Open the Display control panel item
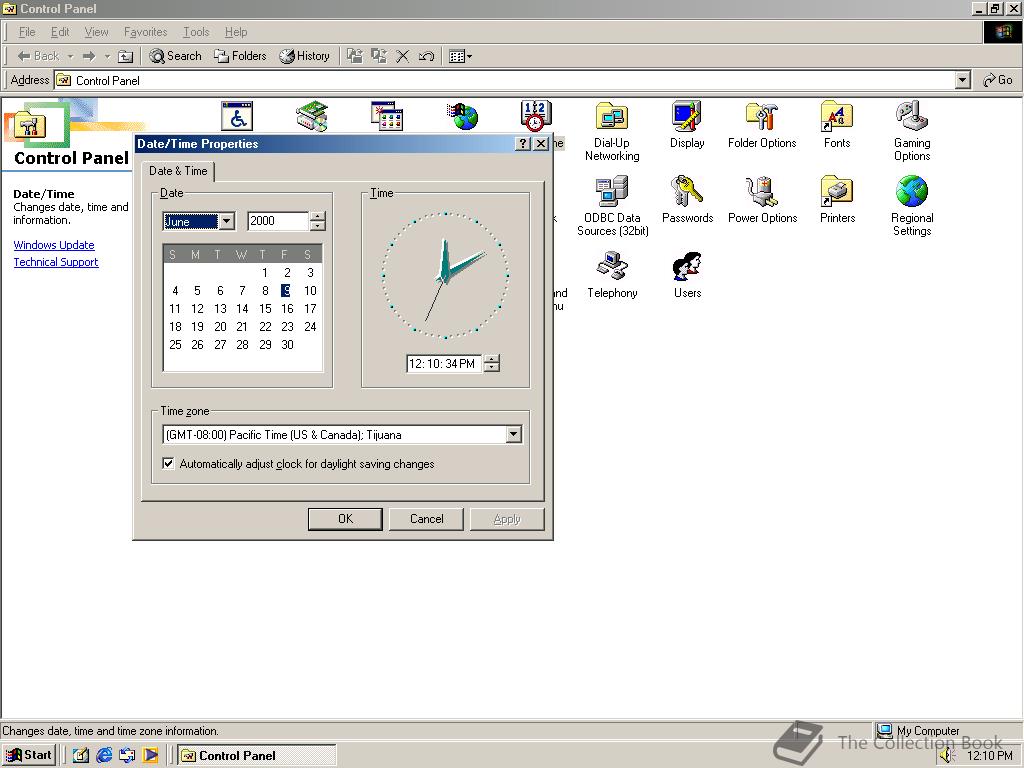This screenshot has width=1024, height=768. 687,125
